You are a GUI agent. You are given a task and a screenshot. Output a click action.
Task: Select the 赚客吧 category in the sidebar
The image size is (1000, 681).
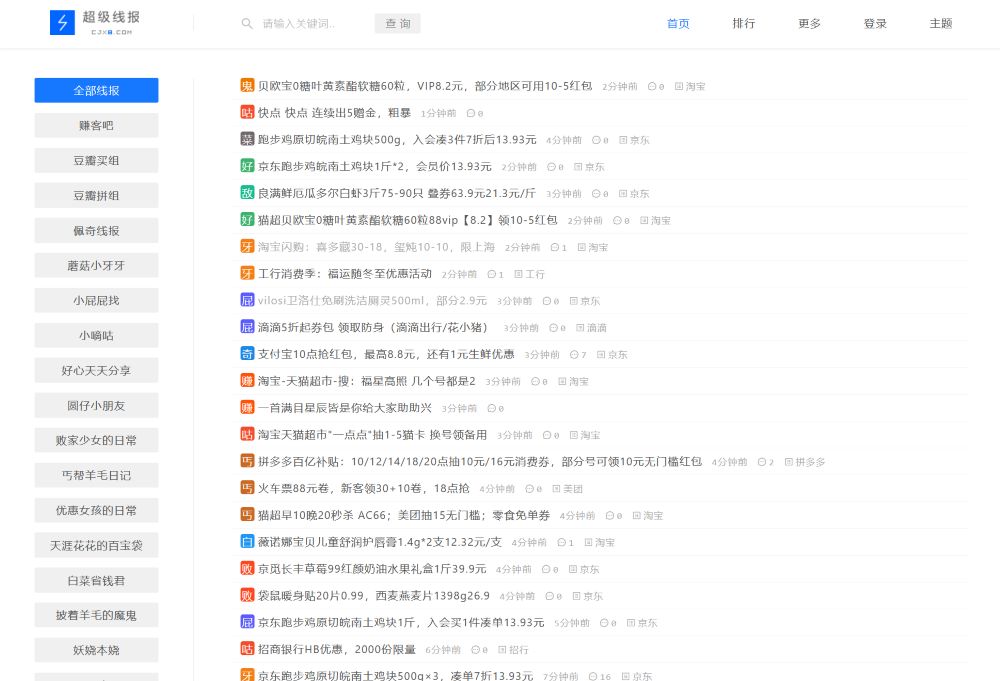tap(96, 125)
